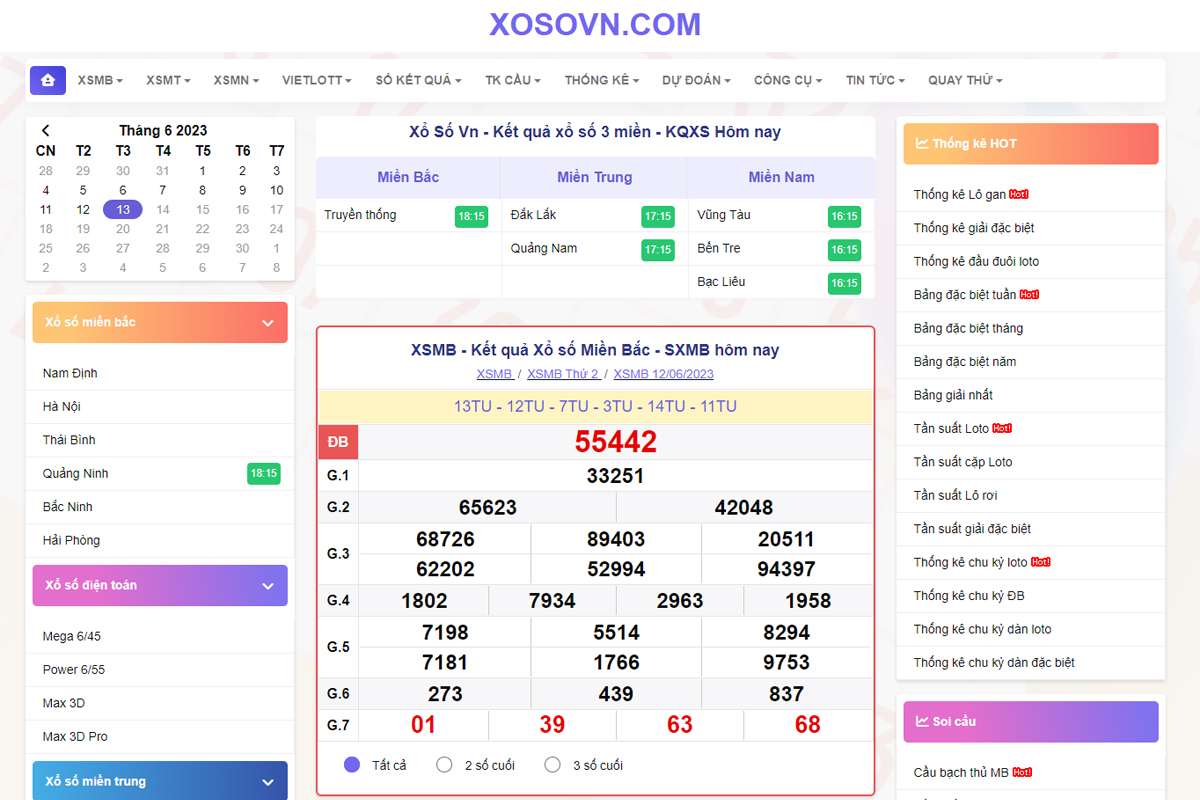
Task: Choose the '3 số cuối' radio button
Action: [553, 765]
